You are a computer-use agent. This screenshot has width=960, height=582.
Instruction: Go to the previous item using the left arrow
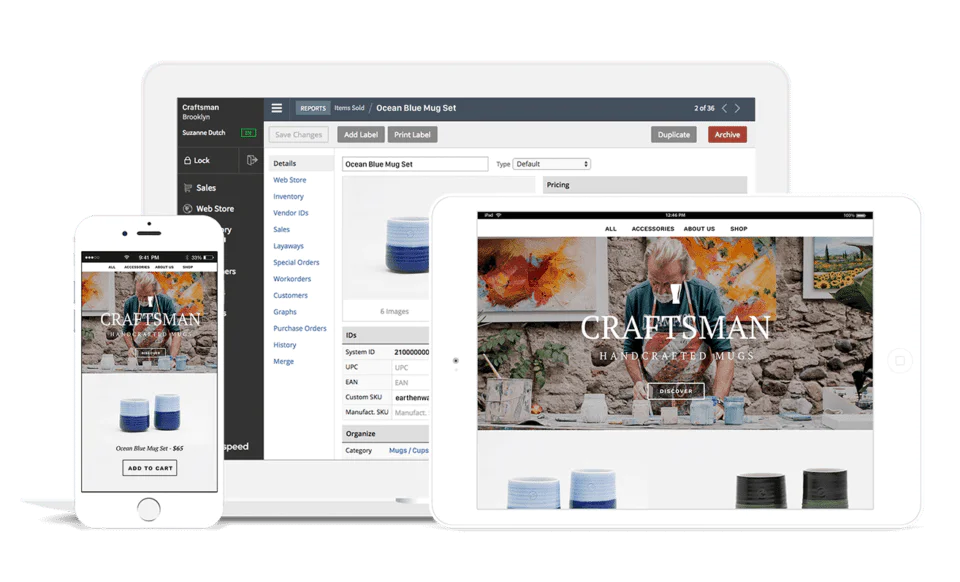tap(724, 108)
